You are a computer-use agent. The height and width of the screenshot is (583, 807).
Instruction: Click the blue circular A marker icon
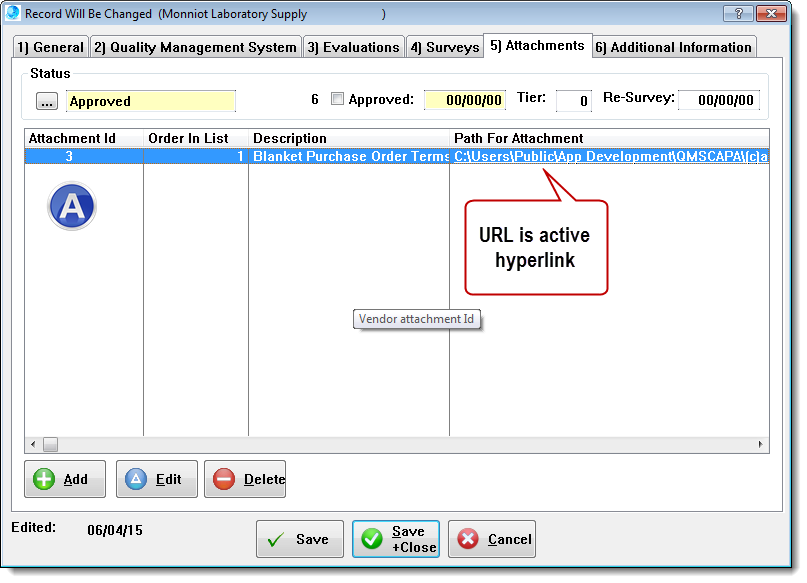click(x=72, y=207)
